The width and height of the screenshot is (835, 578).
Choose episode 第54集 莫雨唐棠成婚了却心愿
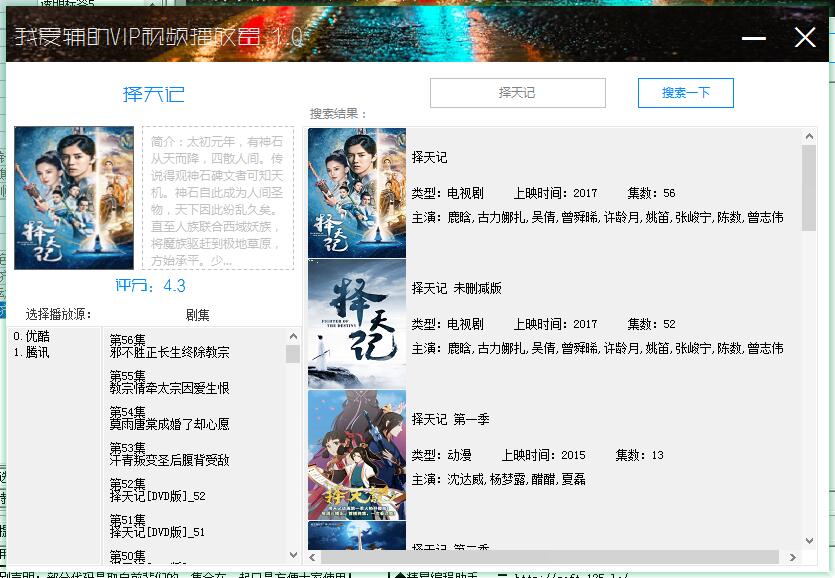coord(169,418)
